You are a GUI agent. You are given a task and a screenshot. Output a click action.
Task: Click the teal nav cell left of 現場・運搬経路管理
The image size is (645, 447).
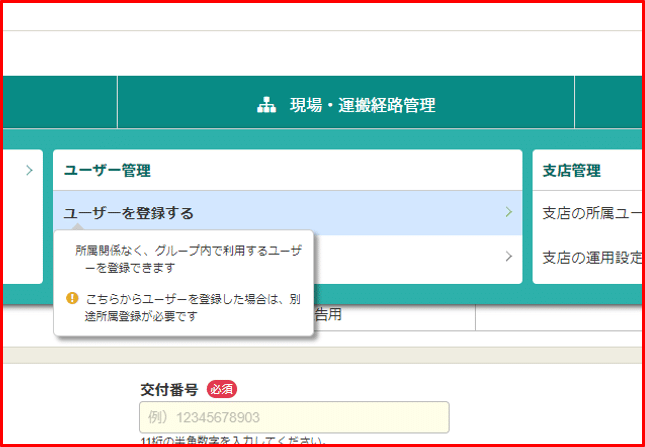point(59,105)
